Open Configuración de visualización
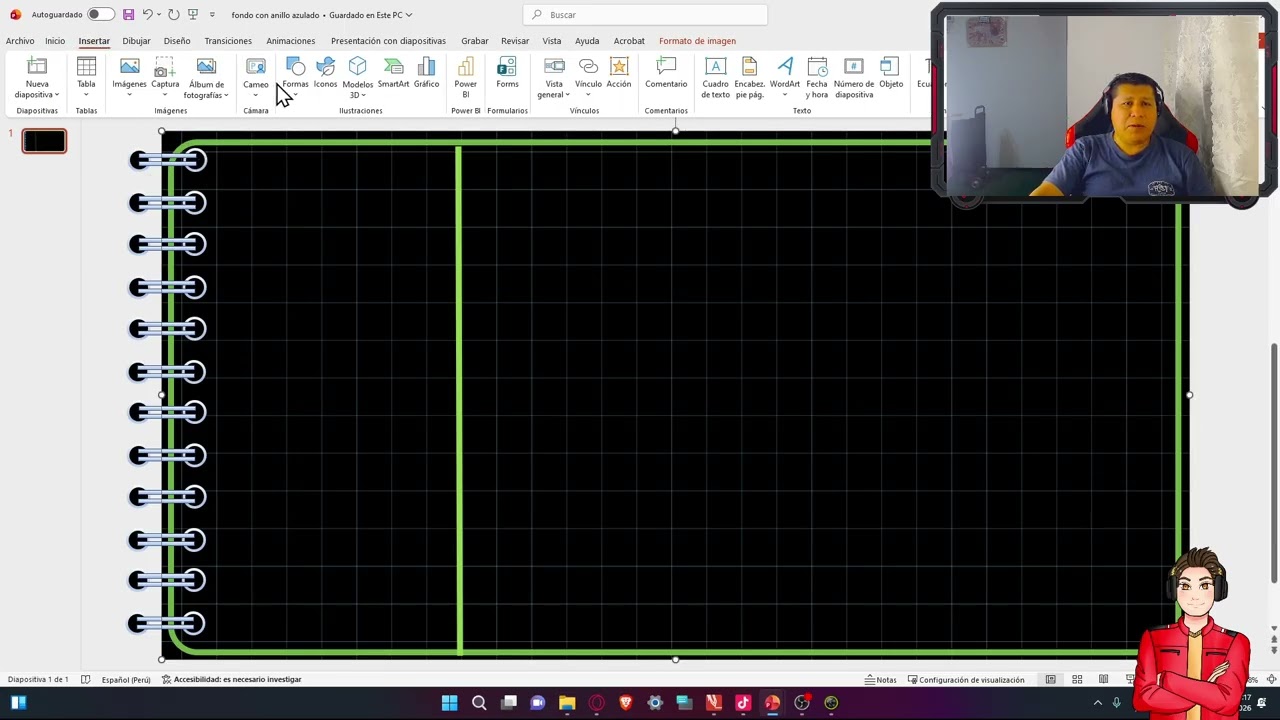Screen dimensions: 1280x720 (x=966, y=680)
